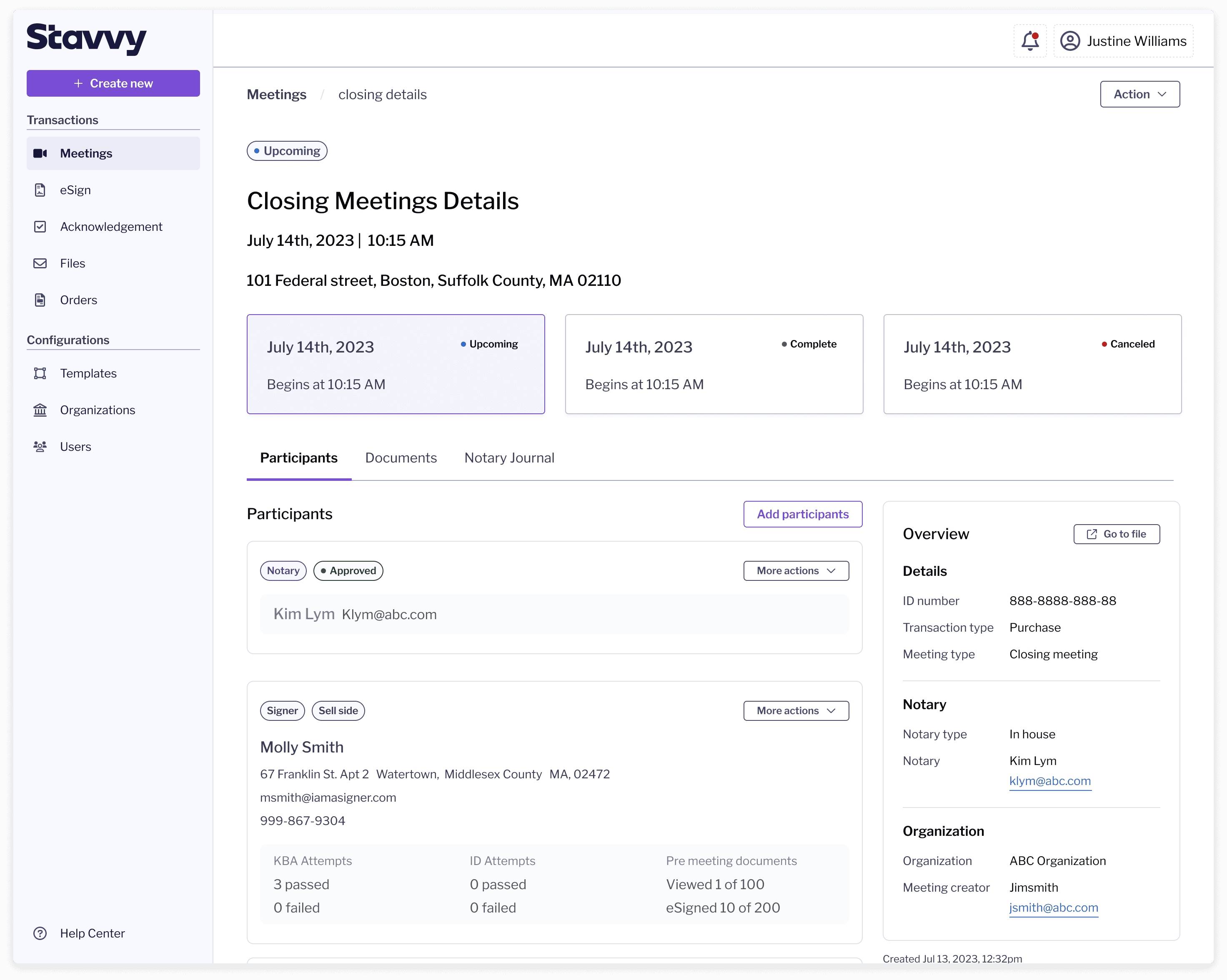Click 'closing details' breadcrumb text
Viewport: 1227px width, 980px height.
pos(383,95)
